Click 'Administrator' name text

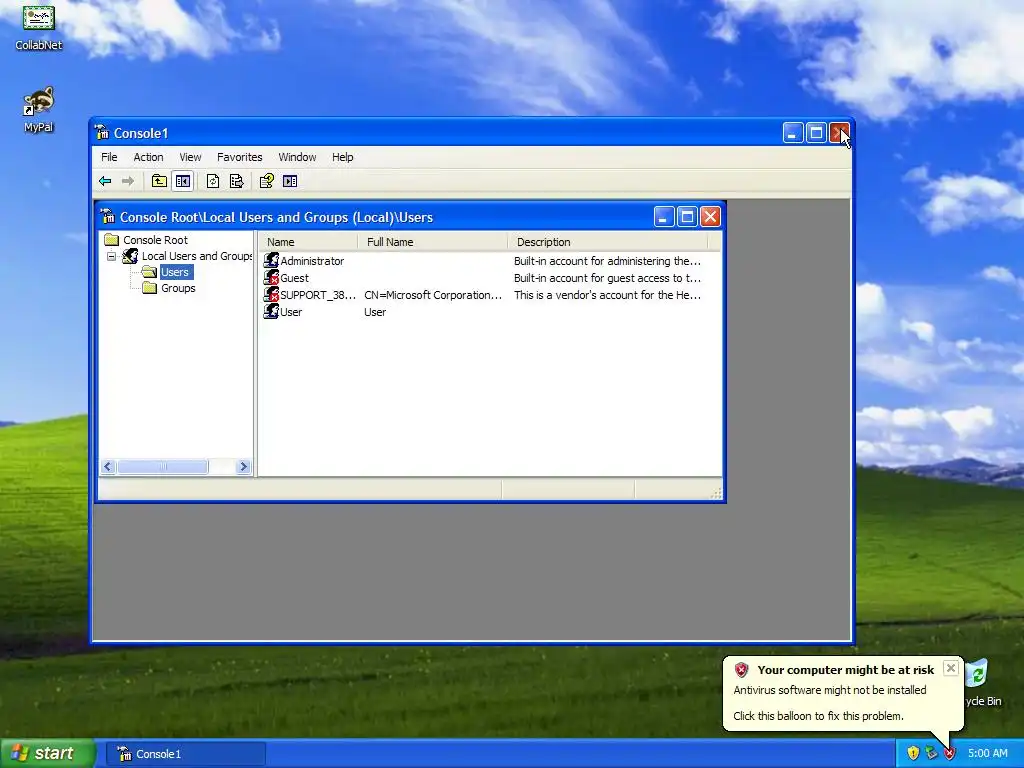coord(312,261)
